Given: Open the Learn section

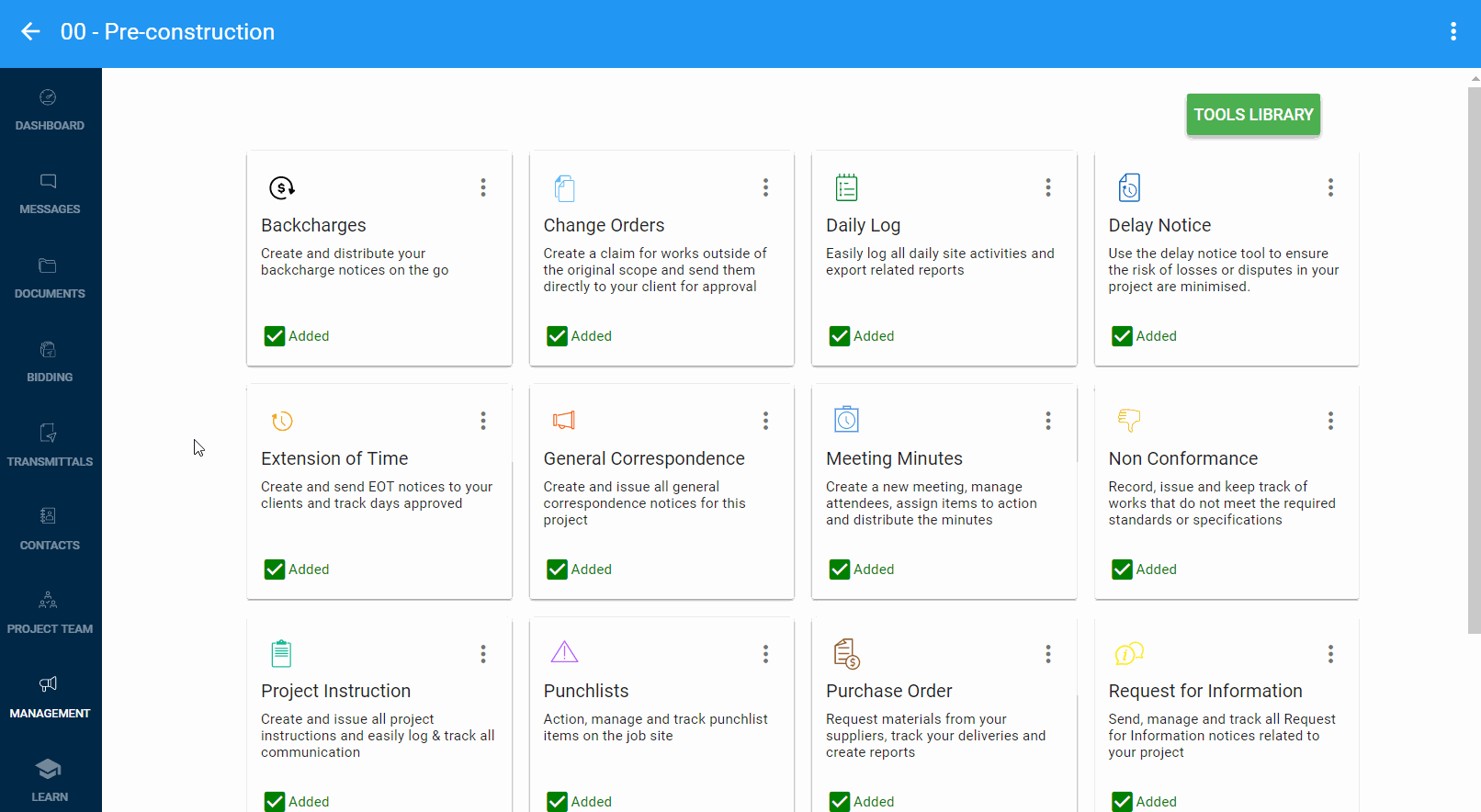Looking at the screenshot, I should coord(50,782).
